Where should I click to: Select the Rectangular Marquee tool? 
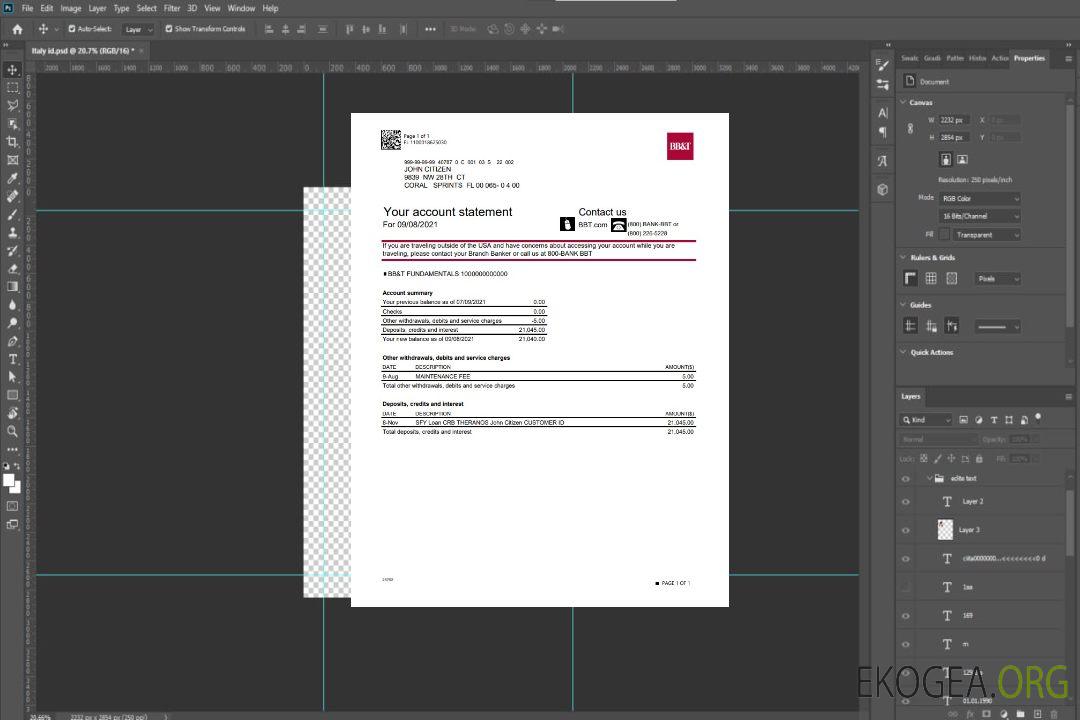12,88
